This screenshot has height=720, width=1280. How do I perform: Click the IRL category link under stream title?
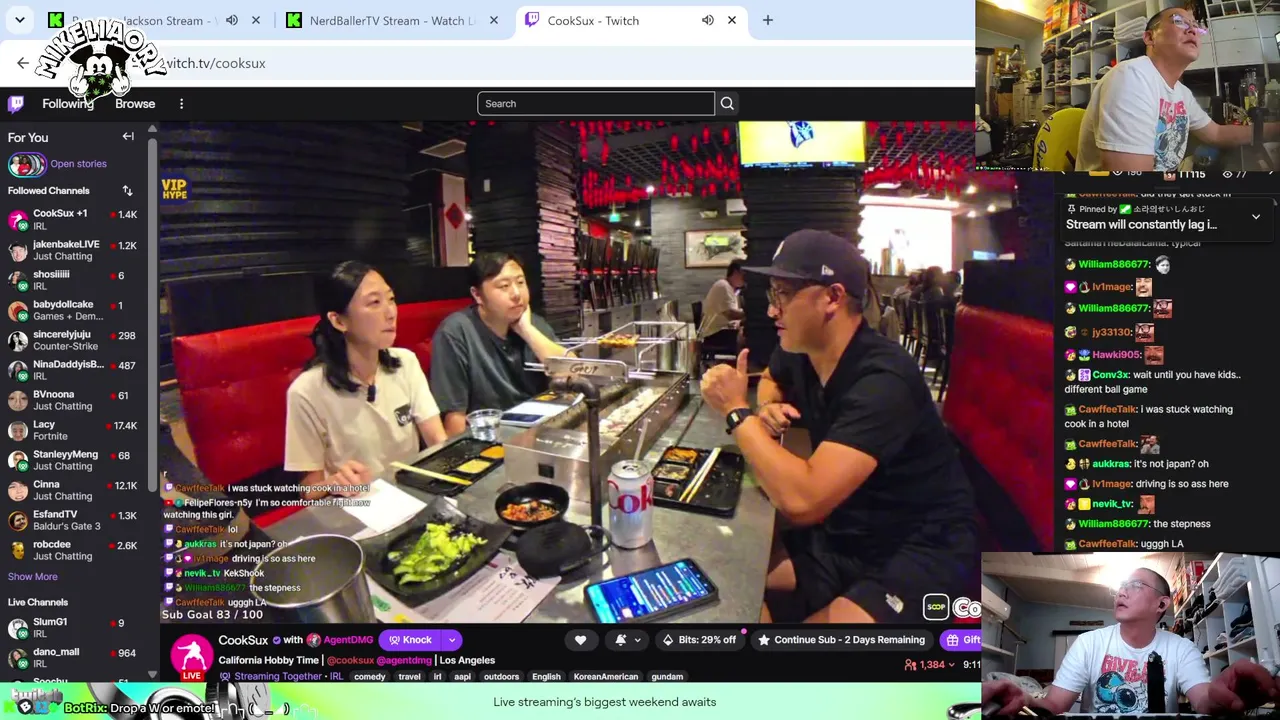coord(336,677)
